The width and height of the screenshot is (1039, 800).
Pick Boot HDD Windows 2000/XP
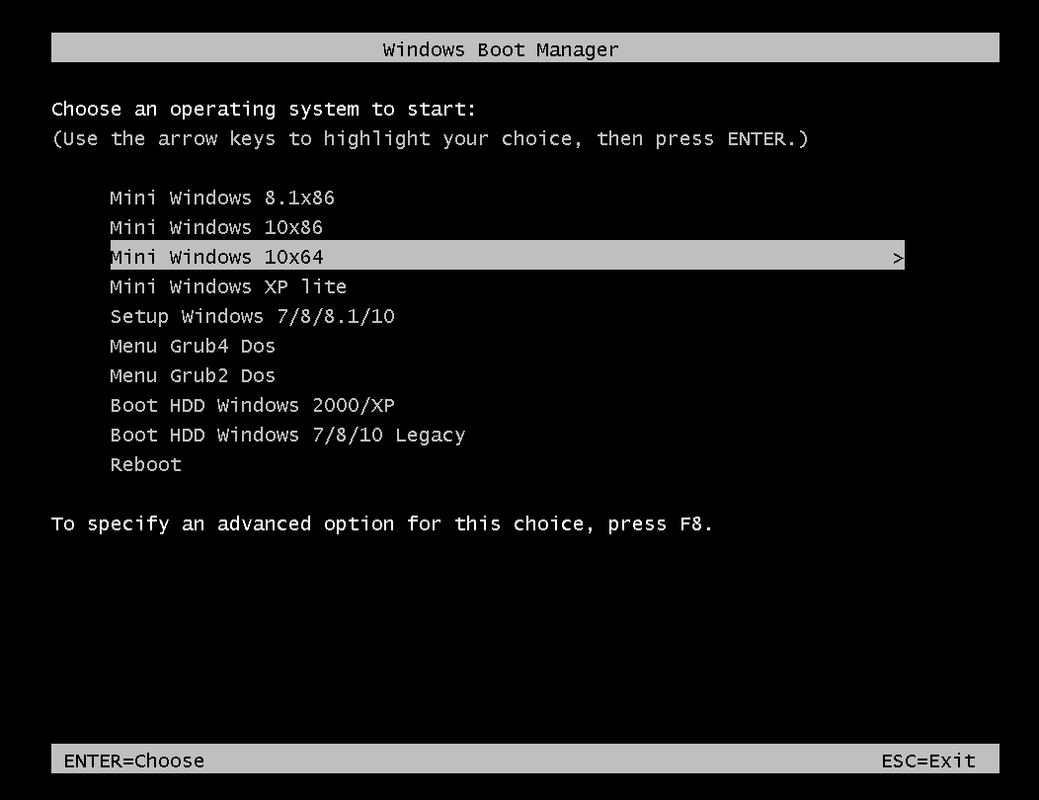click(x=252, y=405)
